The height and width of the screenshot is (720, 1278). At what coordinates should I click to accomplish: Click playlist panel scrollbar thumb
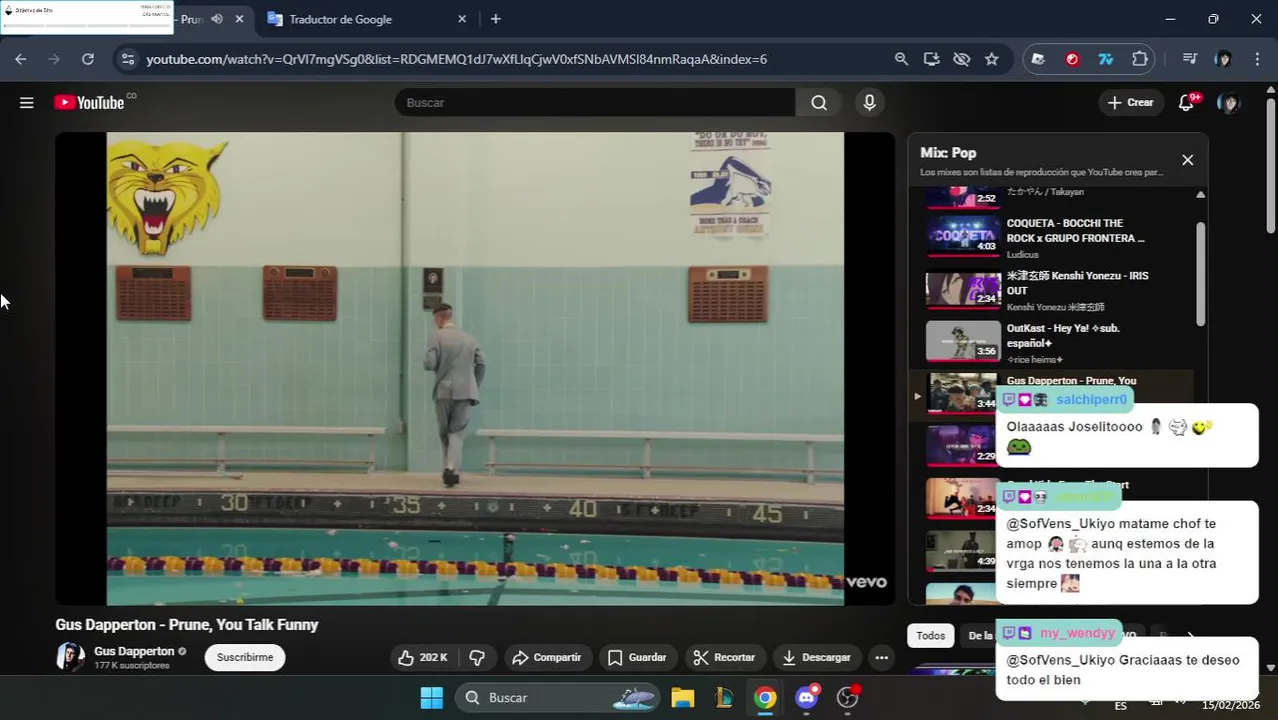(x=1200, y=272)
